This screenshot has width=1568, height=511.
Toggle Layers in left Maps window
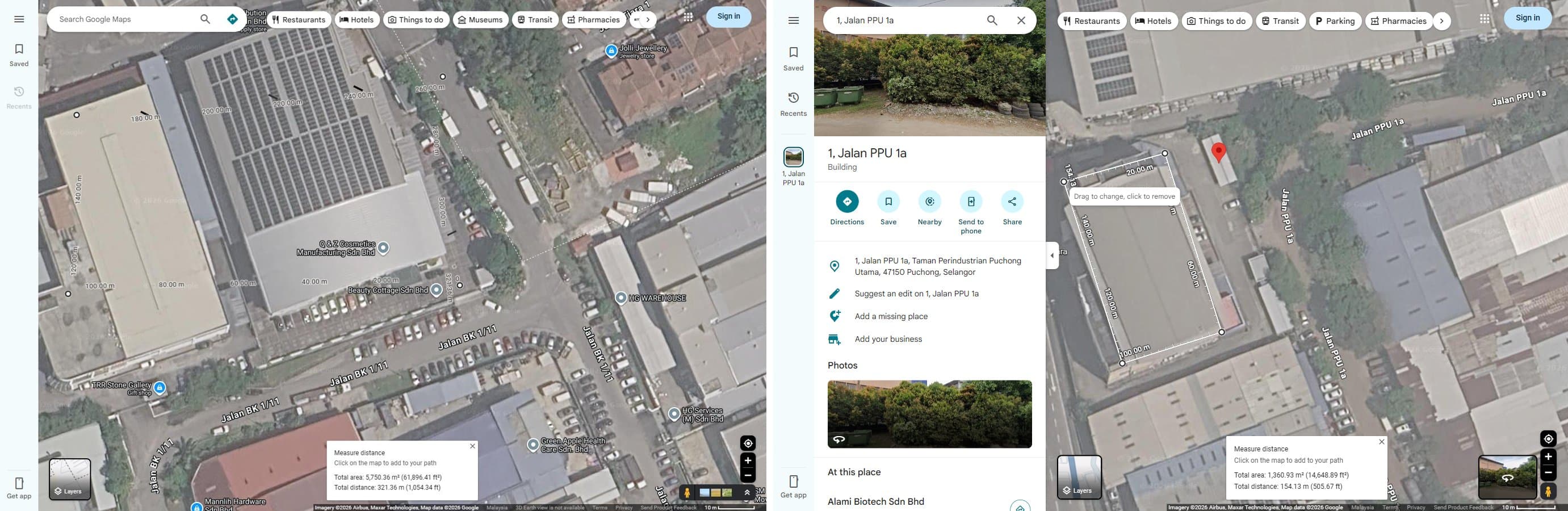pyautogui.click(x=70, y=479)
